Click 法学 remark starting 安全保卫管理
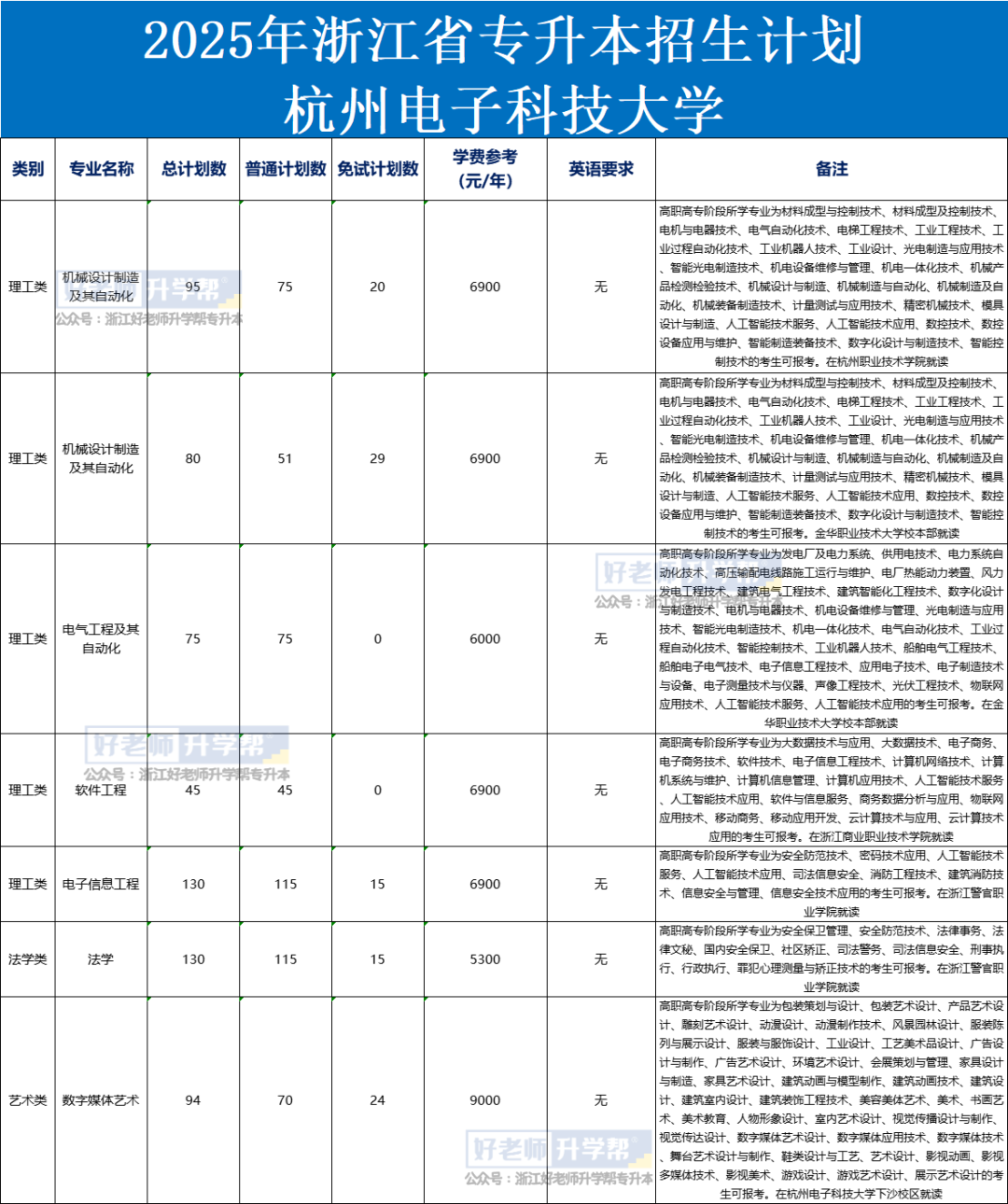Screen dimensions: 1008x1204 tap(832, 959)
